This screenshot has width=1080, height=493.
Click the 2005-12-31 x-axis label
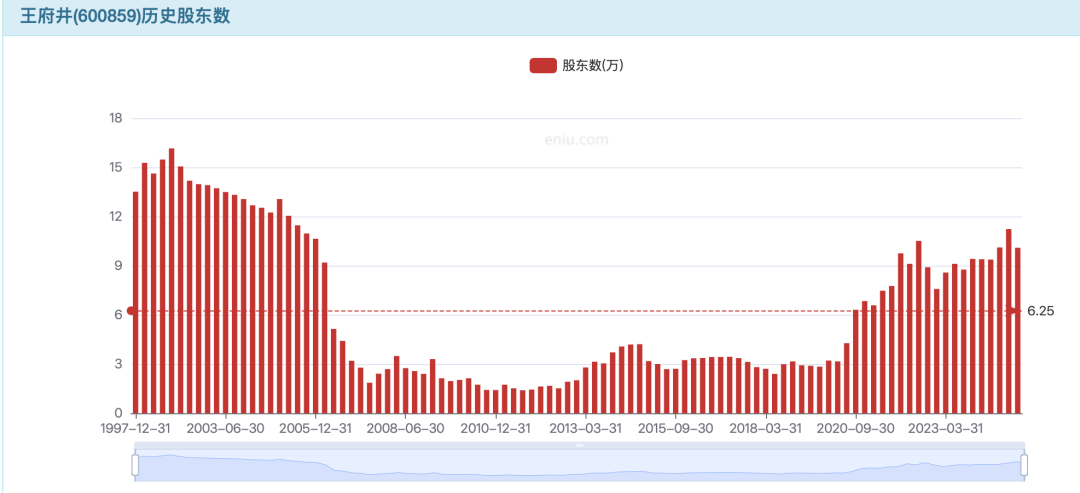315,428
